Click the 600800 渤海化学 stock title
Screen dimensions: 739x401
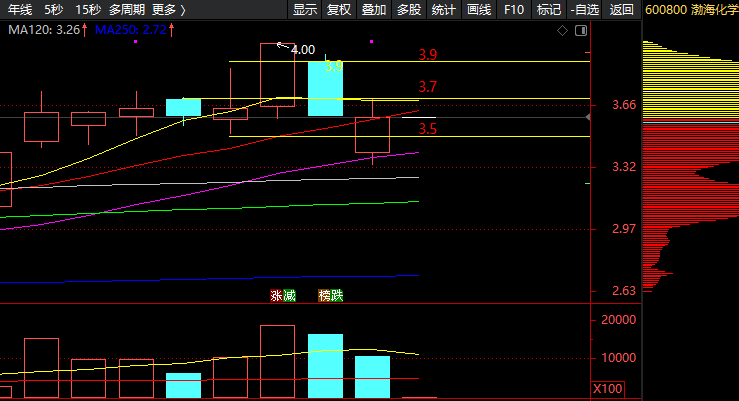pyautogui.click(x=691, y=9)
